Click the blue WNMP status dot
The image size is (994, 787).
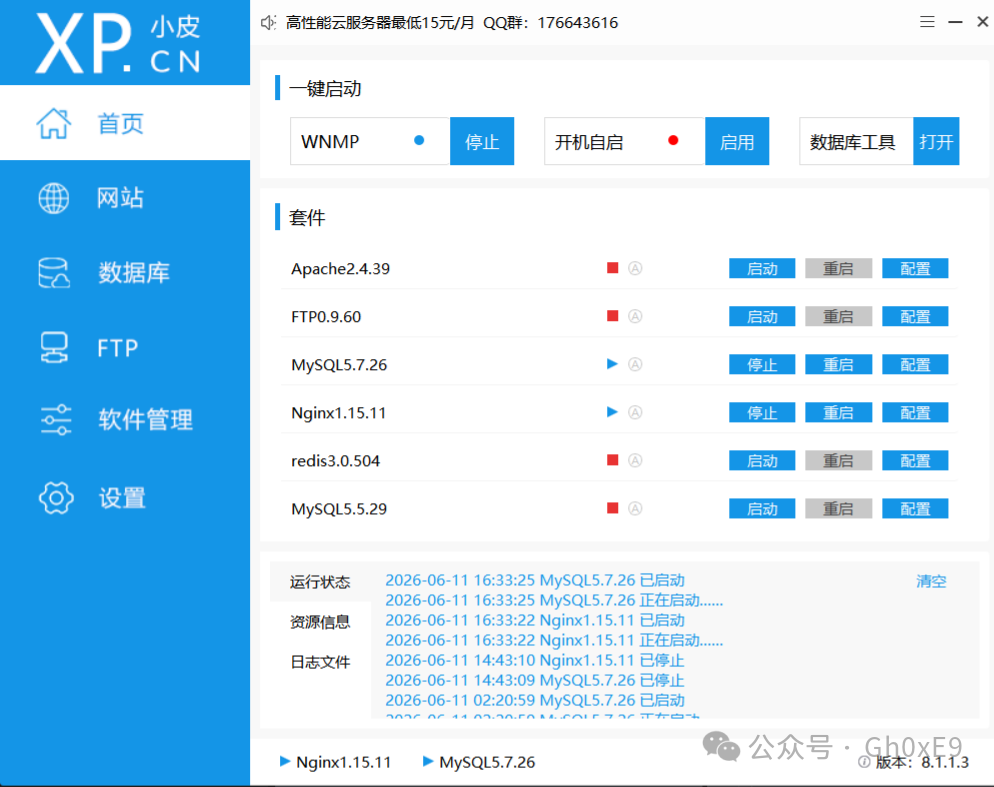pos(419,140)
